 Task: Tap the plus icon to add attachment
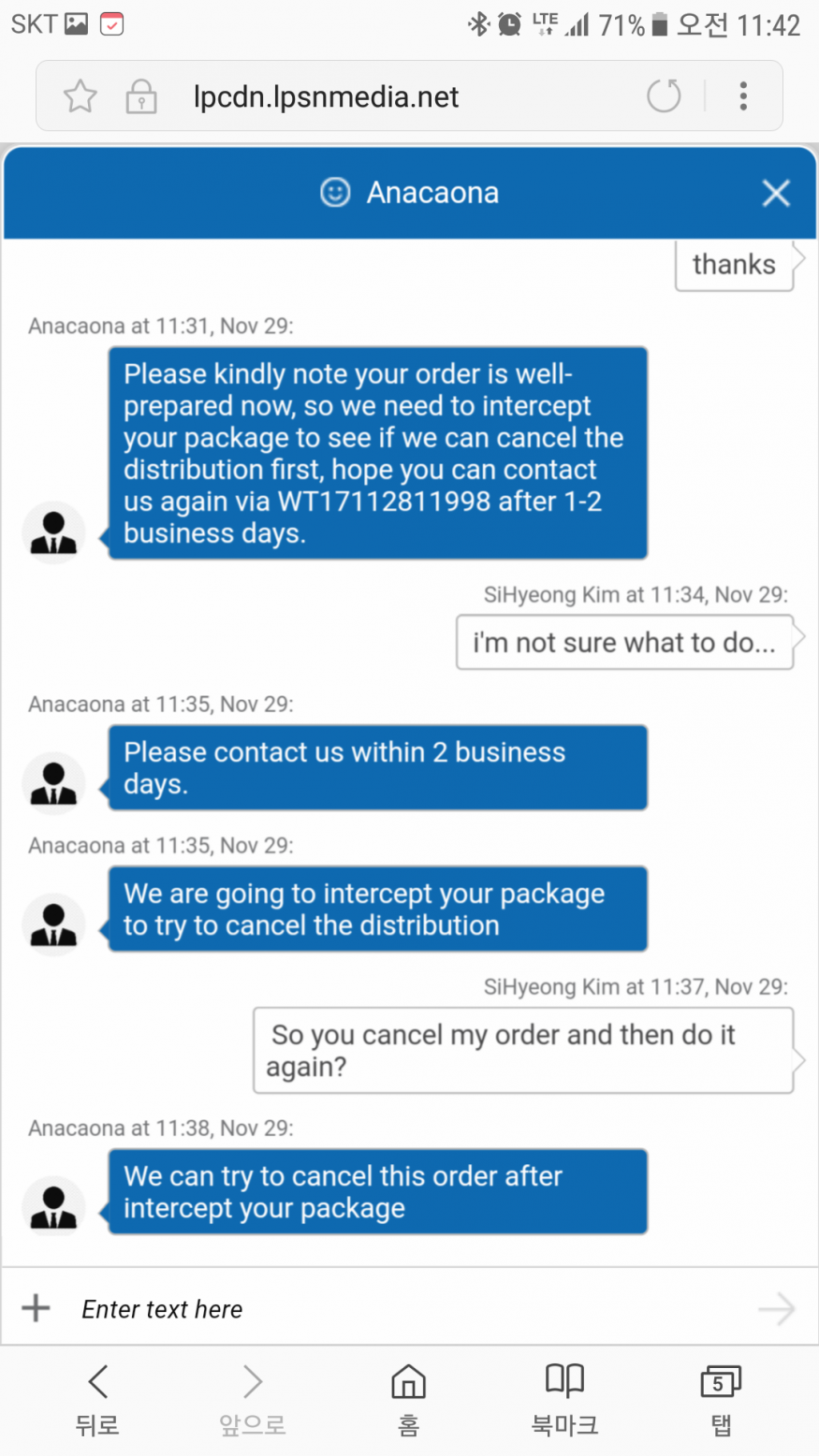pos(36,1307)
